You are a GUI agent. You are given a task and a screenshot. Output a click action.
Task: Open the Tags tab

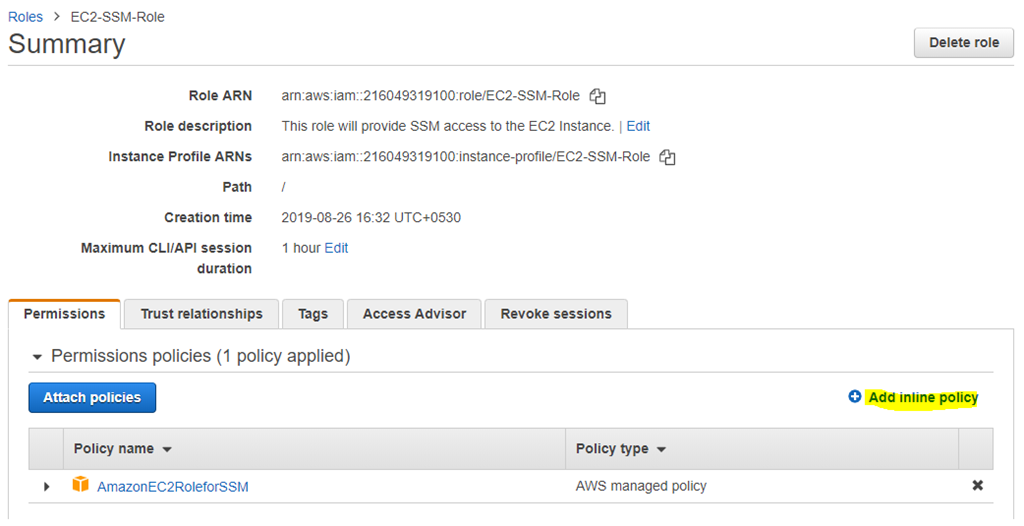(313, 314)
